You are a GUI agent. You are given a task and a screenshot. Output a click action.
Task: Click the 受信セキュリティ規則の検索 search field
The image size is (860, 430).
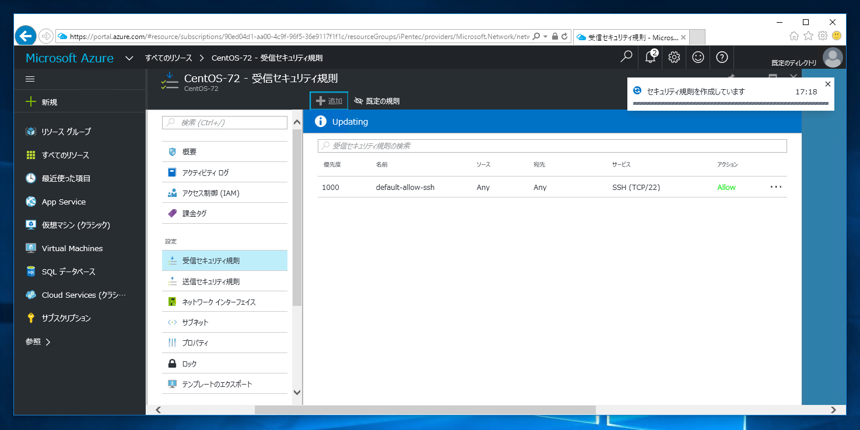(x=552, y=146)
